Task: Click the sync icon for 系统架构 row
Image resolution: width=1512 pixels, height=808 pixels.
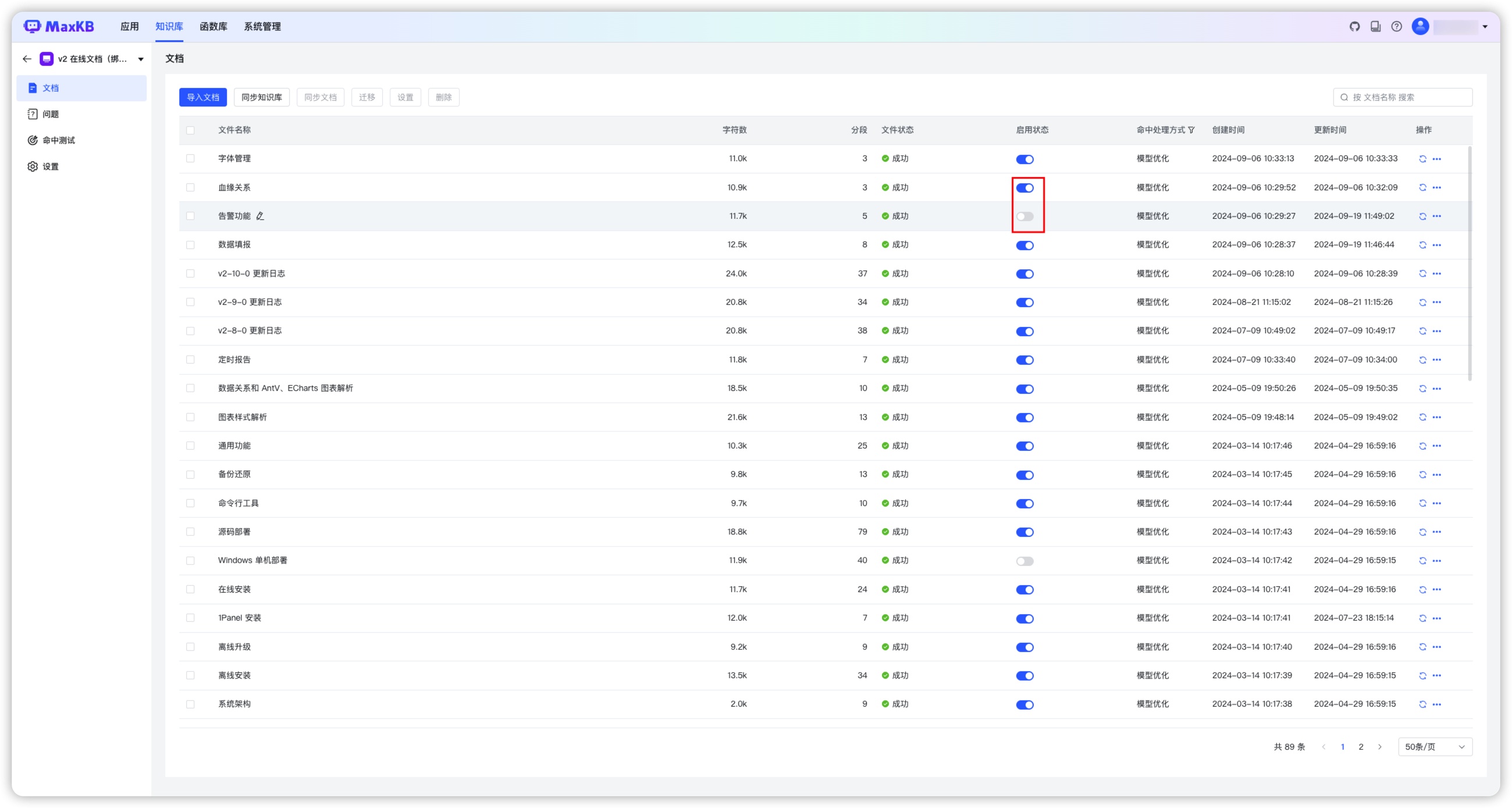Action: [1422, 704]
